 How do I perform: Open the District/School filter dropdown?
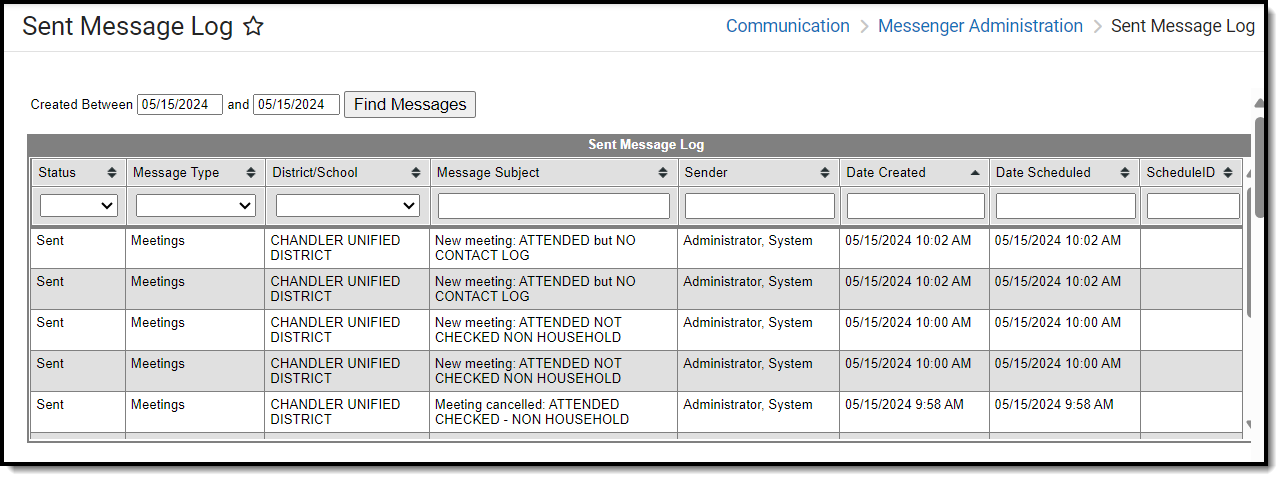click(347, 206)
